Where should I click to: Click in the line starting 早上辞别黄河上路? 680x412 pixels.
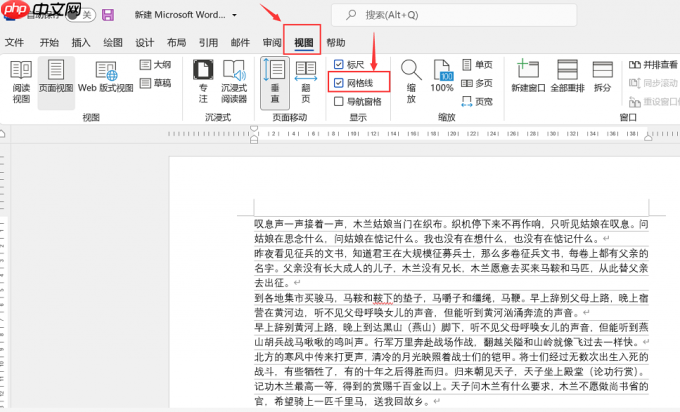[451, 327]
